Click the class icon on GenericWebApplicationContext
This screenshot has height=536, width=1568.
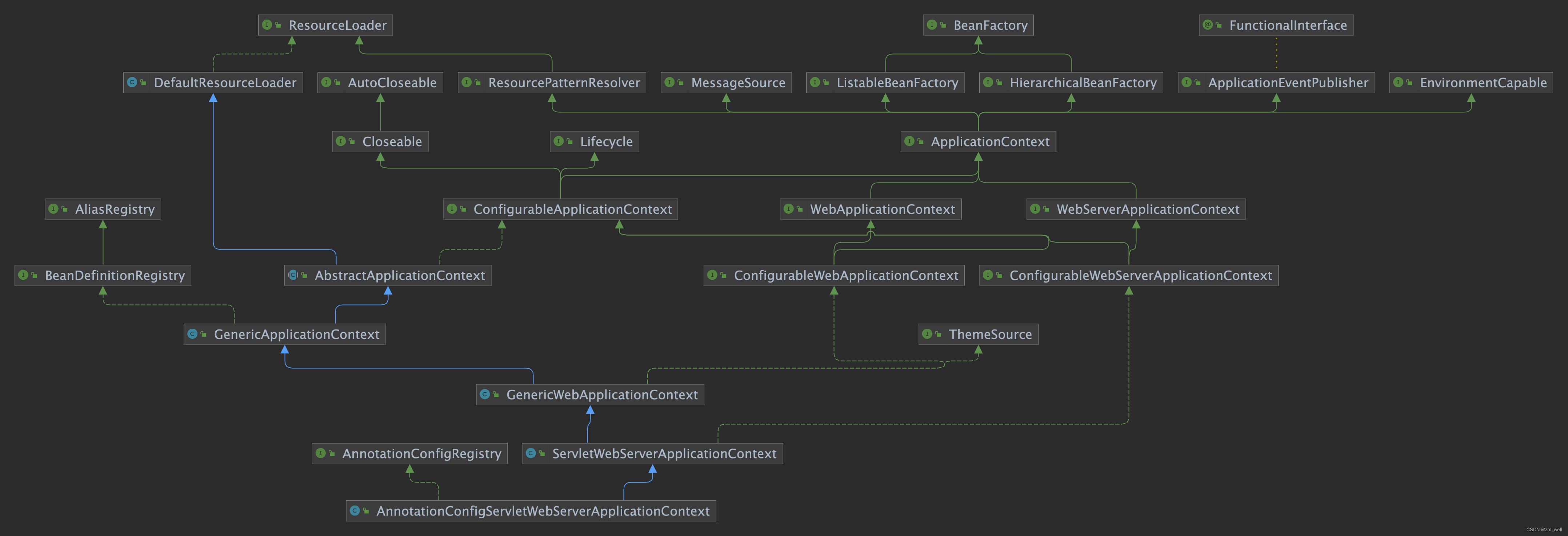tap(484, 394)
